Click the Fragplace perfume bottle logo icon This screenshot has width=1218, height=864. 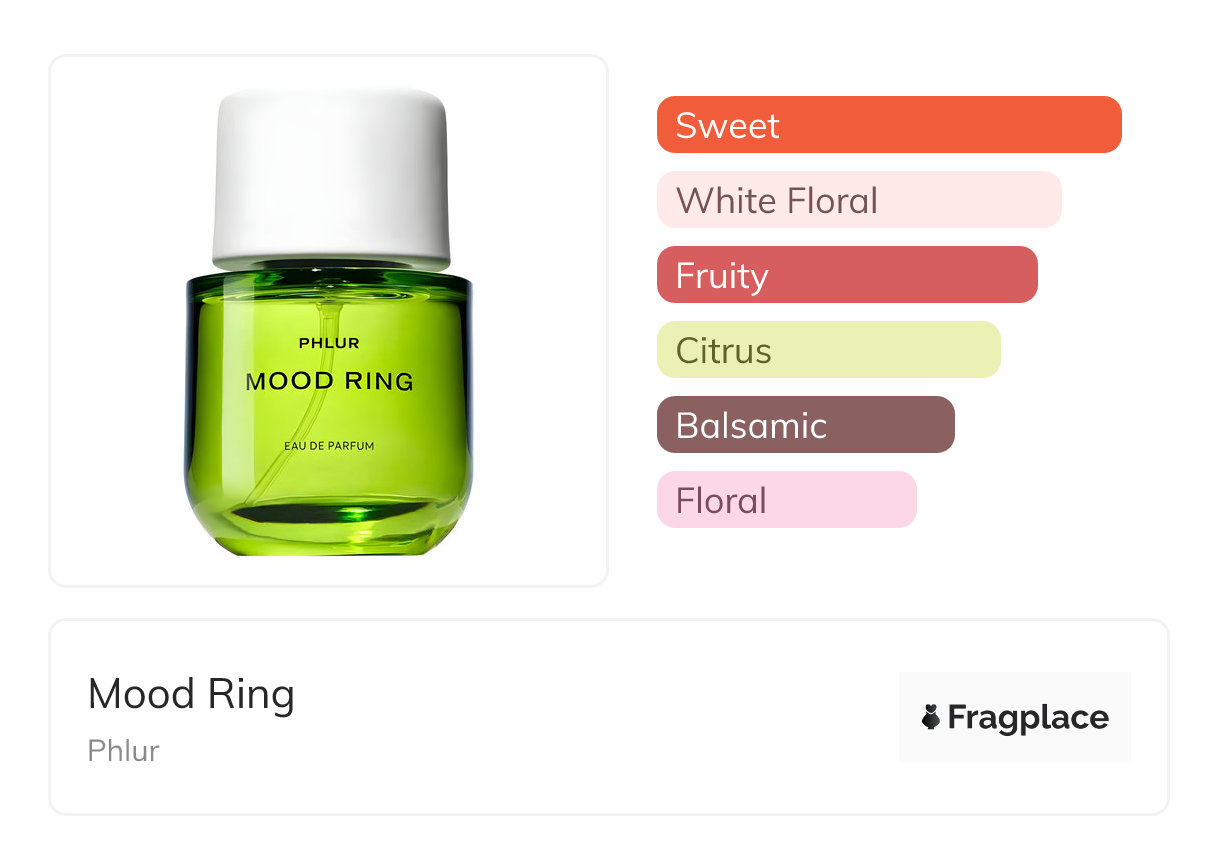pos(931,717)
